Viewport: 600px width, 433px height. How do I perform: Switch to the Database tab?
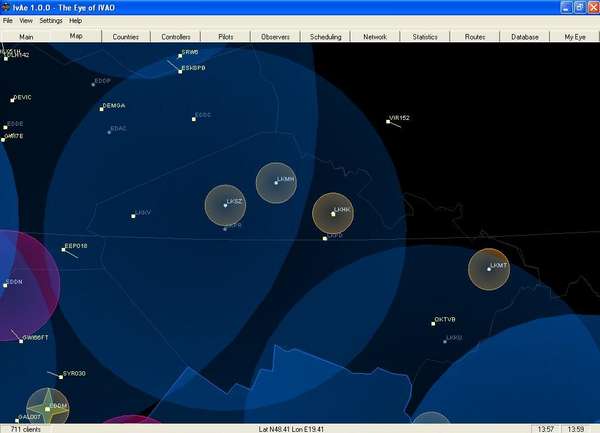click(525, 37)
